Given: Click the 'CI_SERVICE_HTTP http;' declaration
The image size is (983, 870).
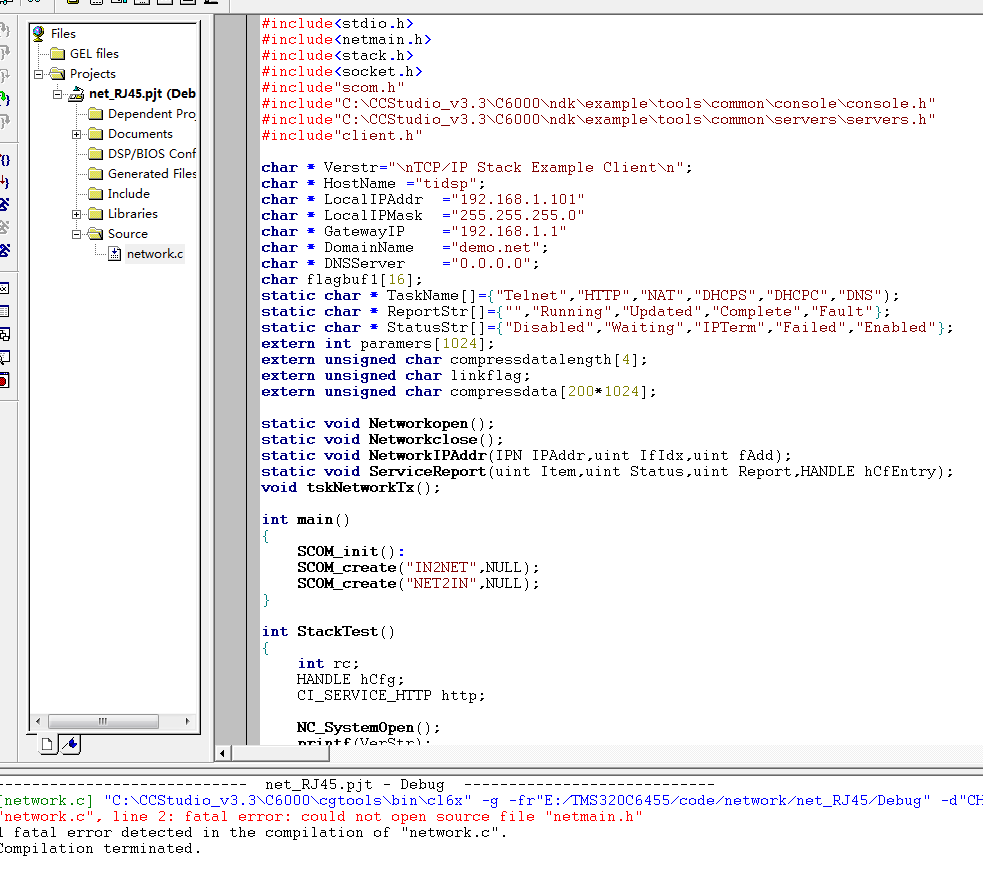Looking at the screenshot, I should [x=391, y=696].
